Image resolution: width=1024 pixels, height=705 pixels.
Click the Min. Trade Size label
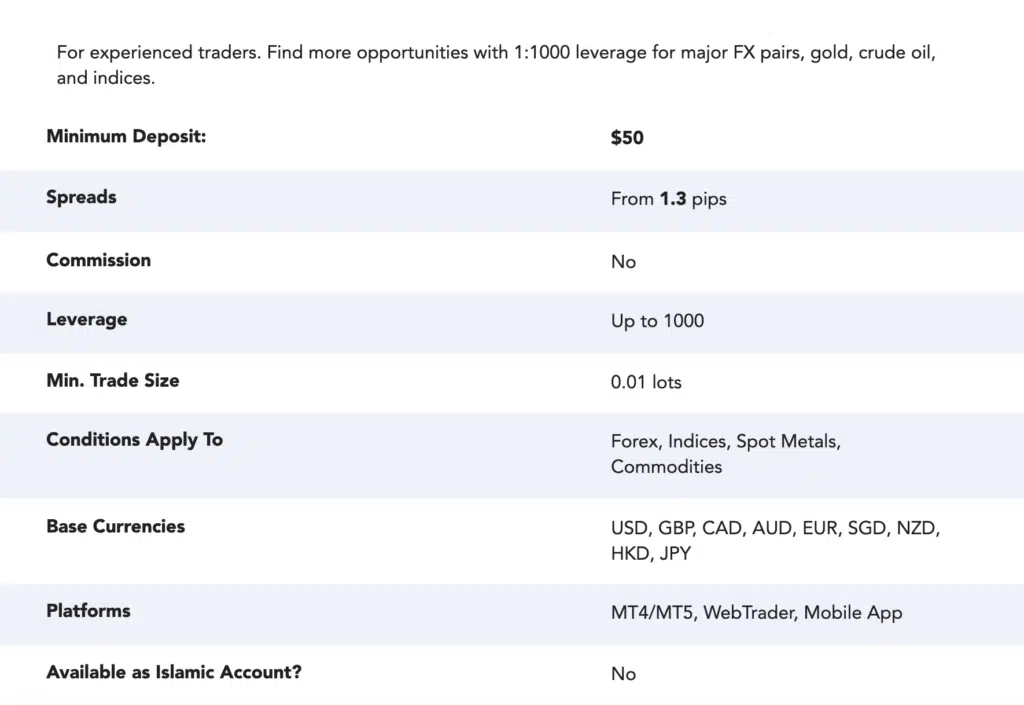(x=113, y=380)
